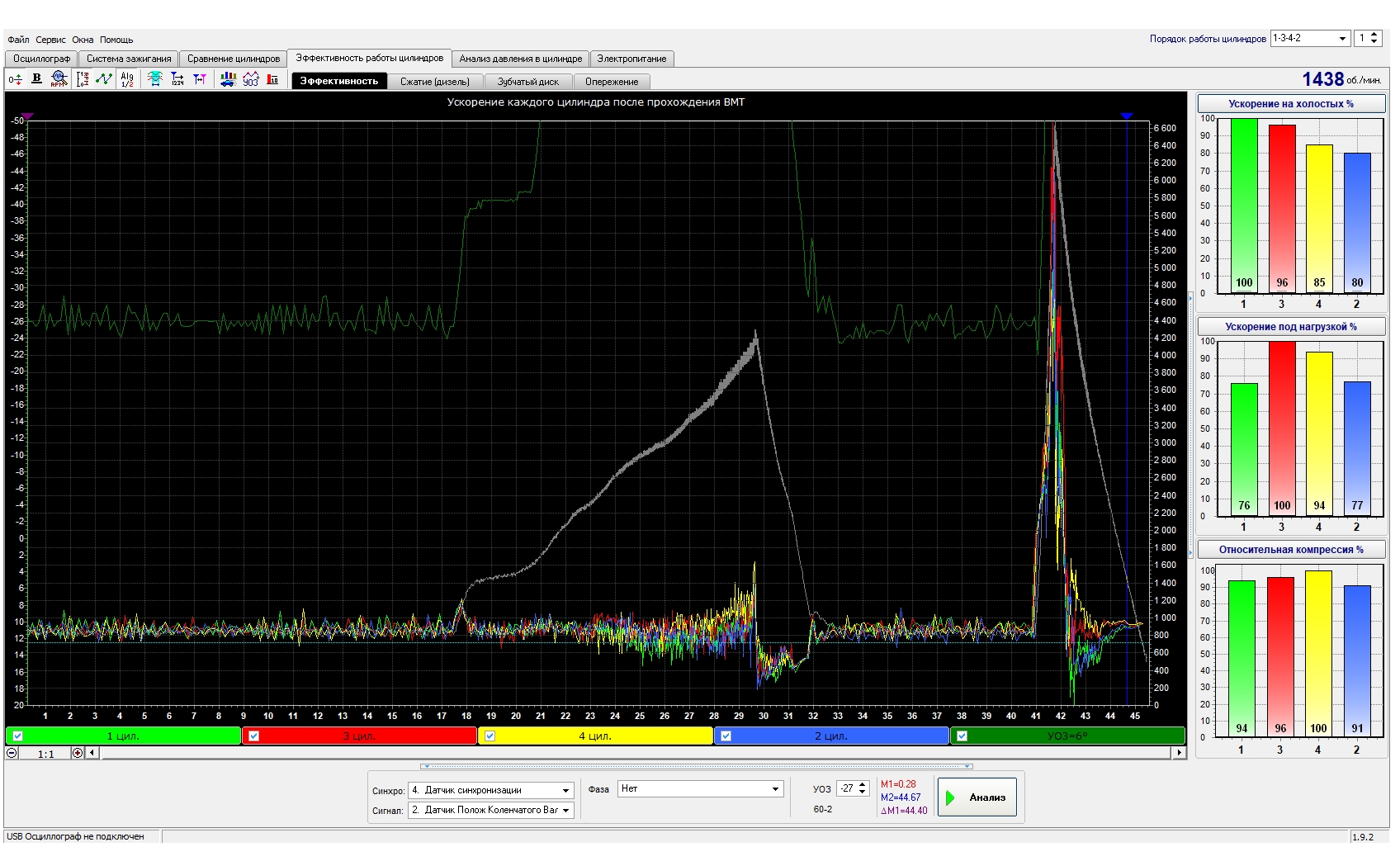Select the Эффективность sub-tab
1400x847 pixels.
click(339, 81)
